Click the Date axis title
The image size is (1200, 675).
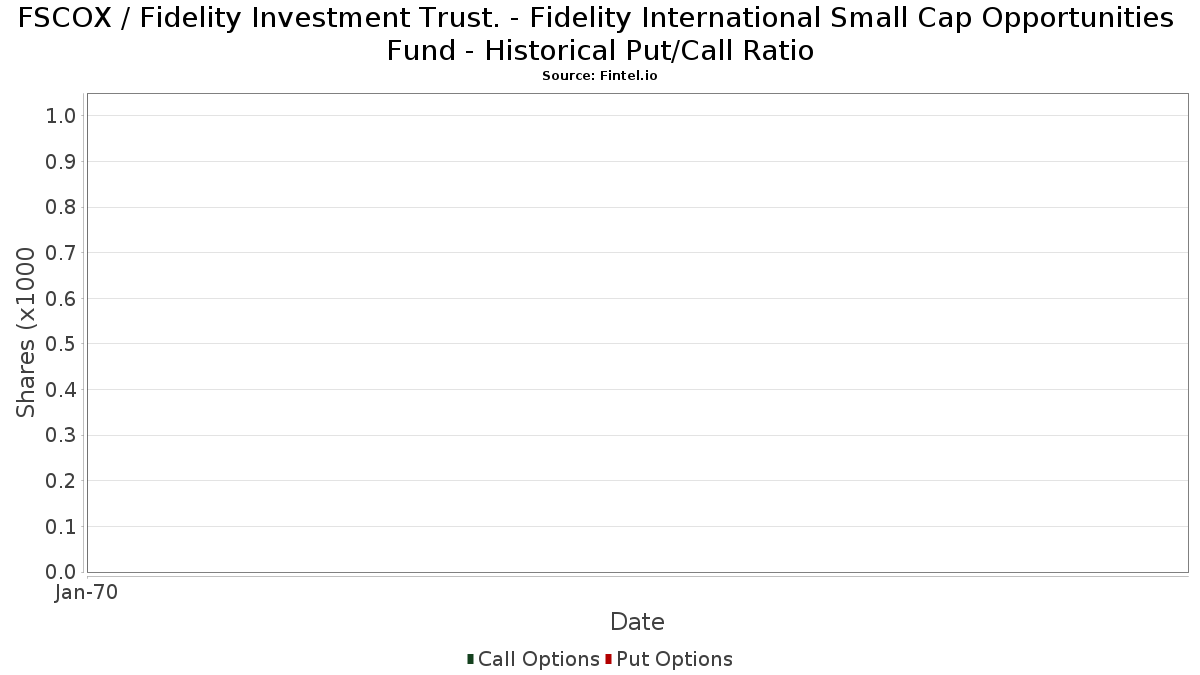point(637,622)
